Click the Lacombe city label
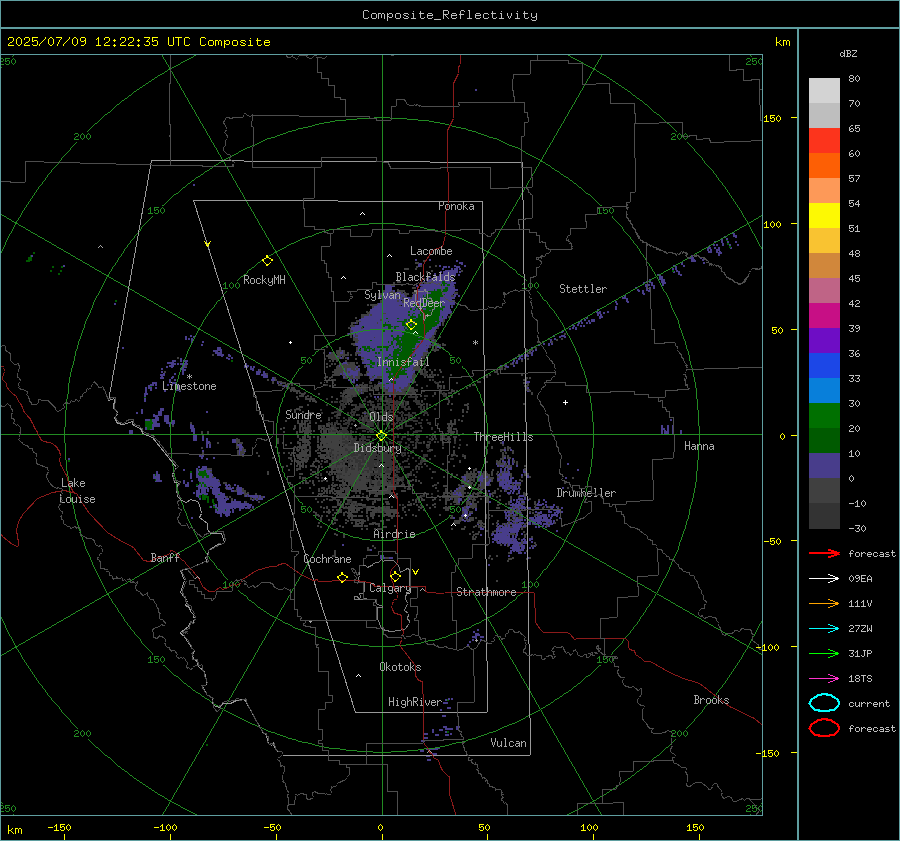The image size is (900, 841). tap(431, 251)
